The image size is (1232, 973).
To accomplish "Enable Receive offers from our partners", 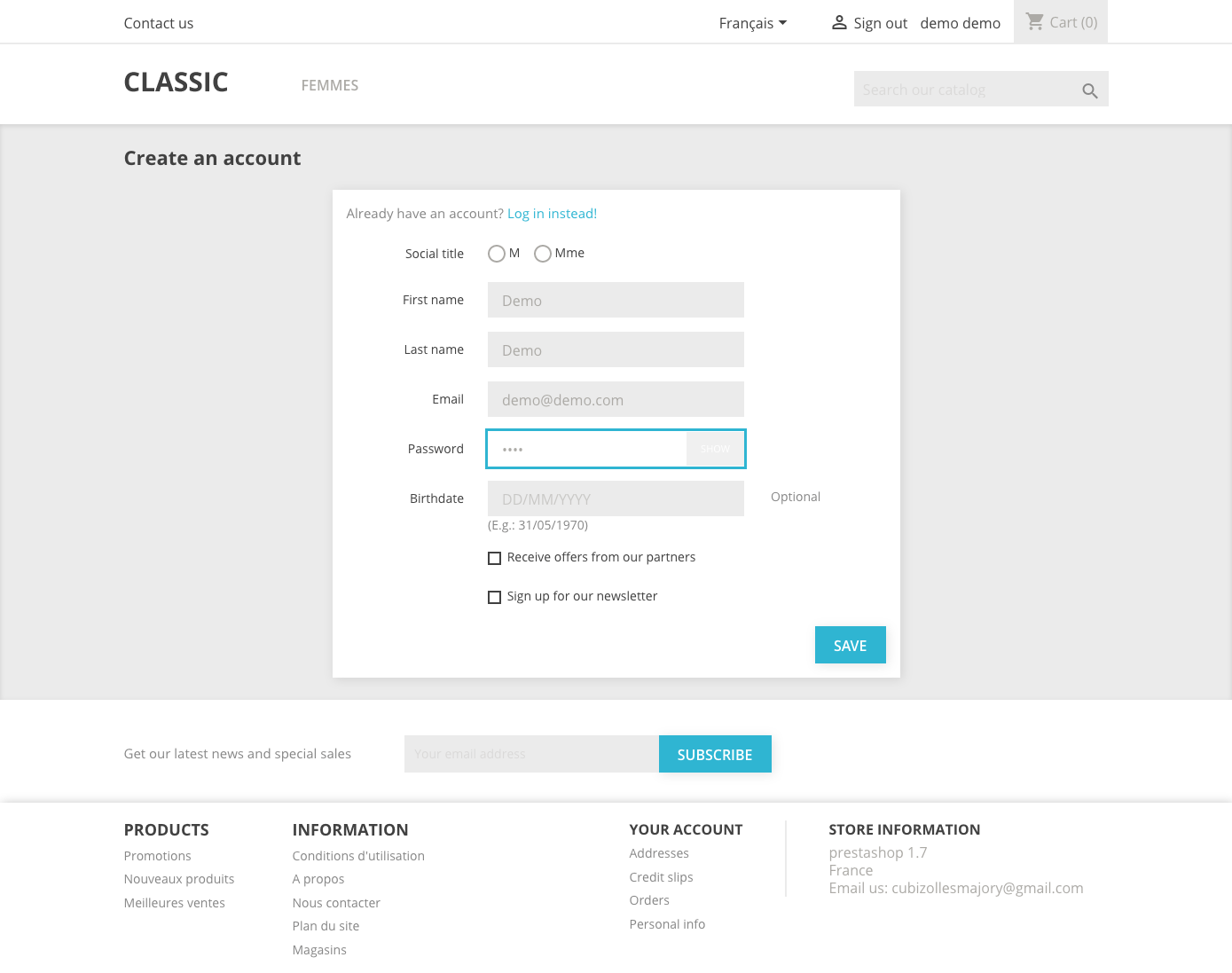I will click(x=495, y=558).
